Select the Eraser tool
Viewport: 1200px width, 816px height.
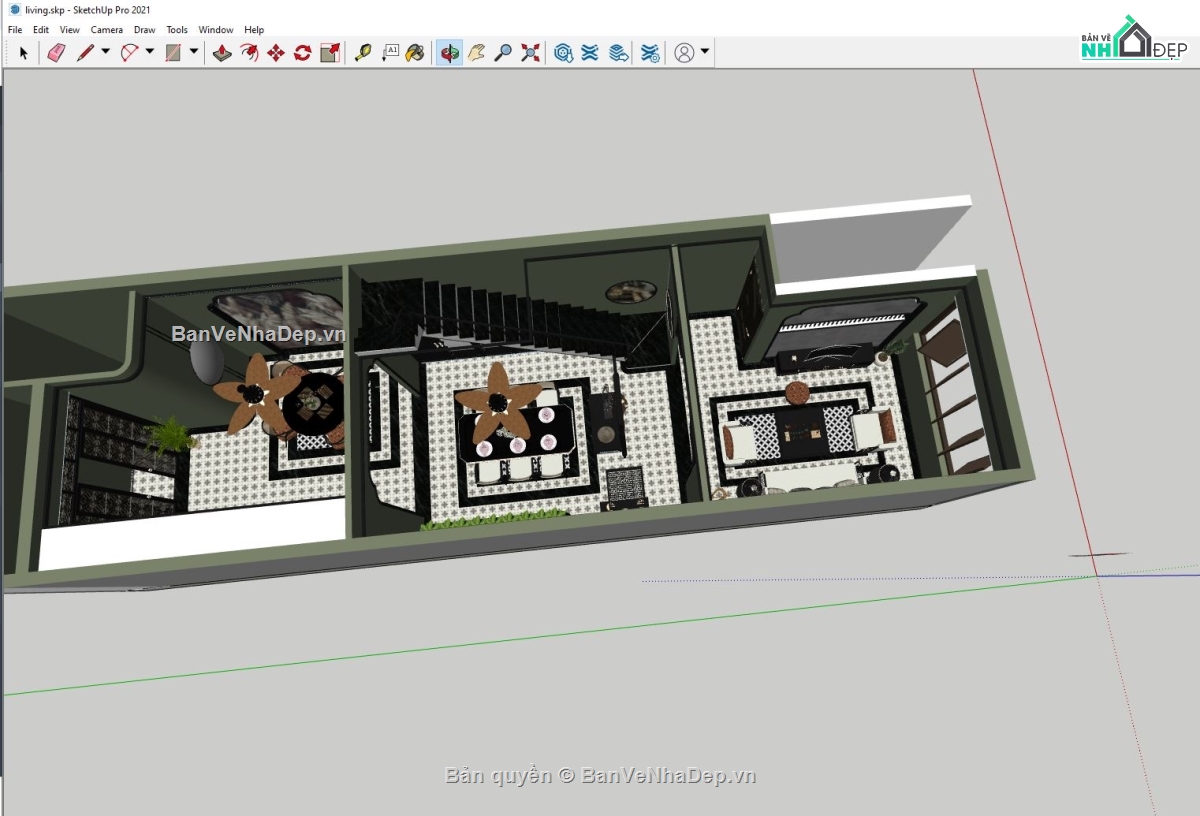55,53
